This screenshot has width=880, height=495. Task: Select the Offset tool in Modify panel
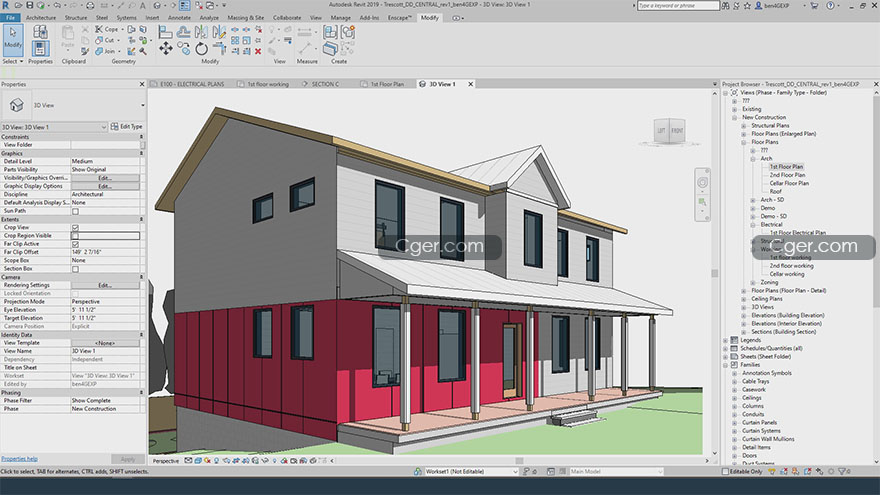184,32
